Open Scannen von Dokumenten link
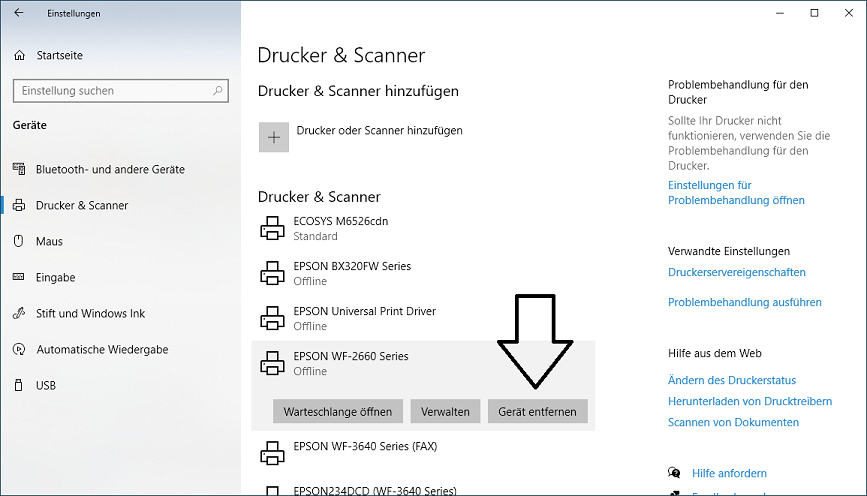 [x=733, y=422]
